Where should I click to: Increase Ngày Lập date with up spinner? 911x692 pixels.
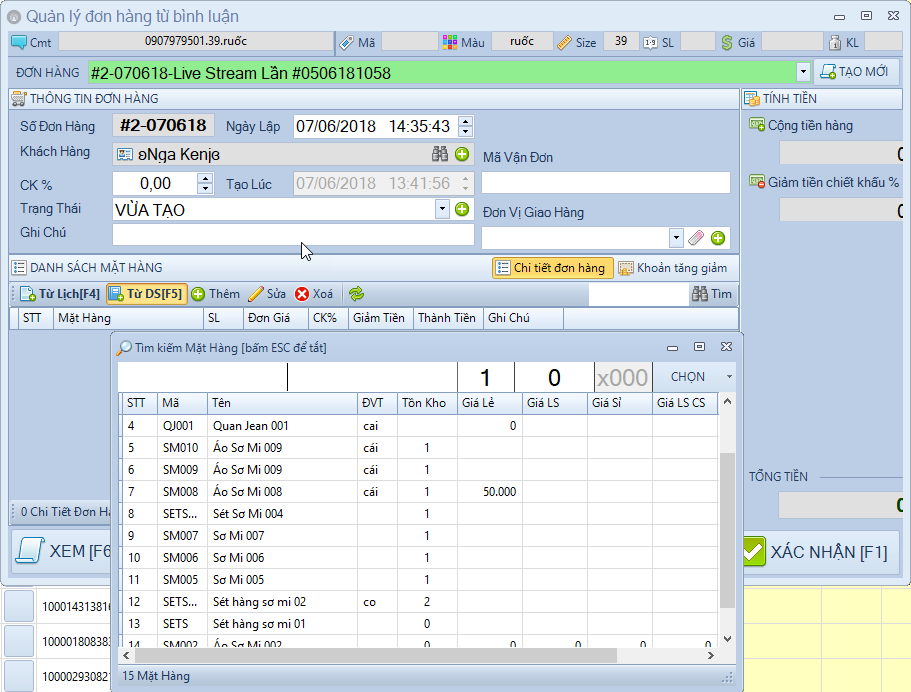[465, 121]
